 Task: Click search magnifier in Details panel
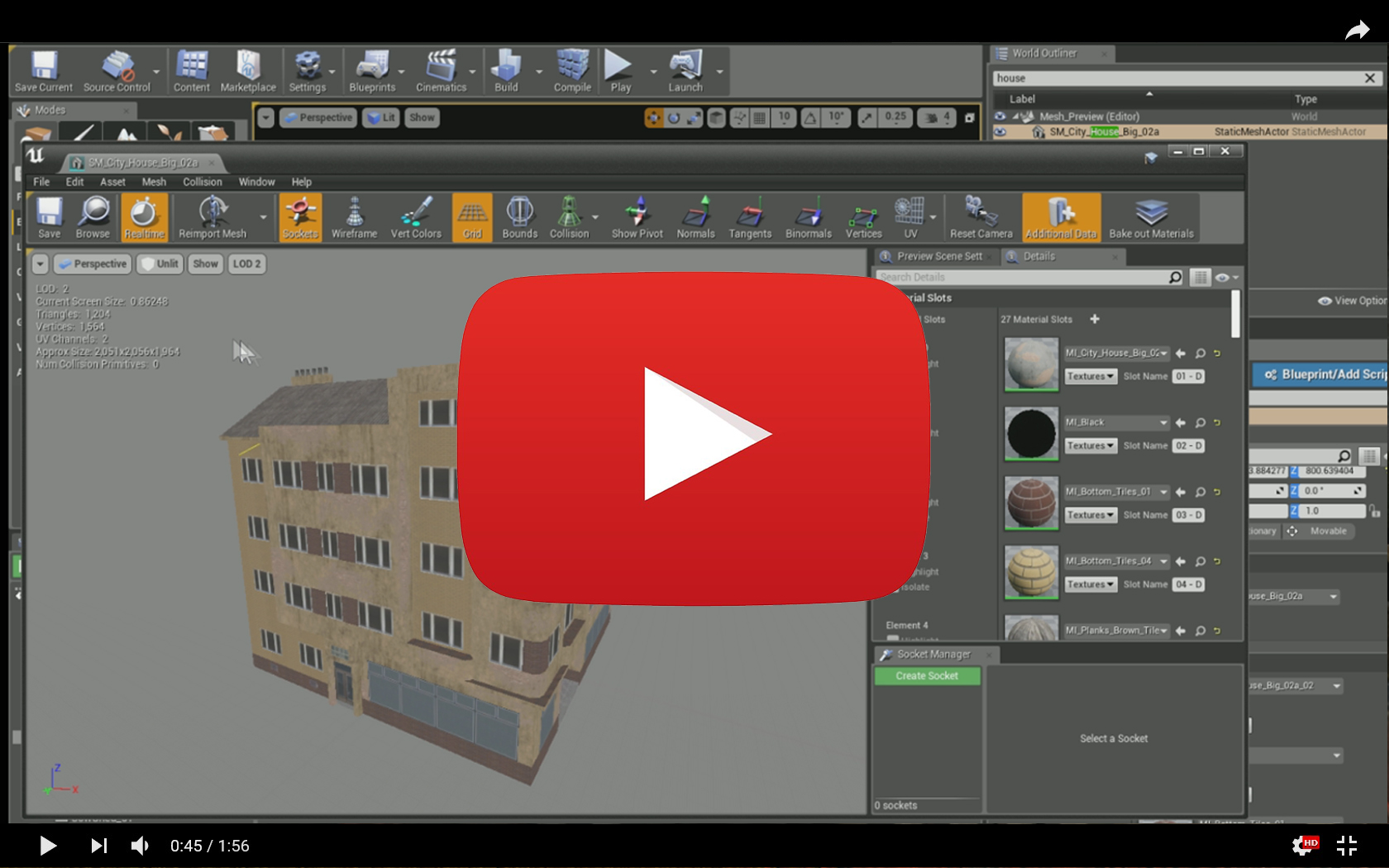(x=1175, y=277)
